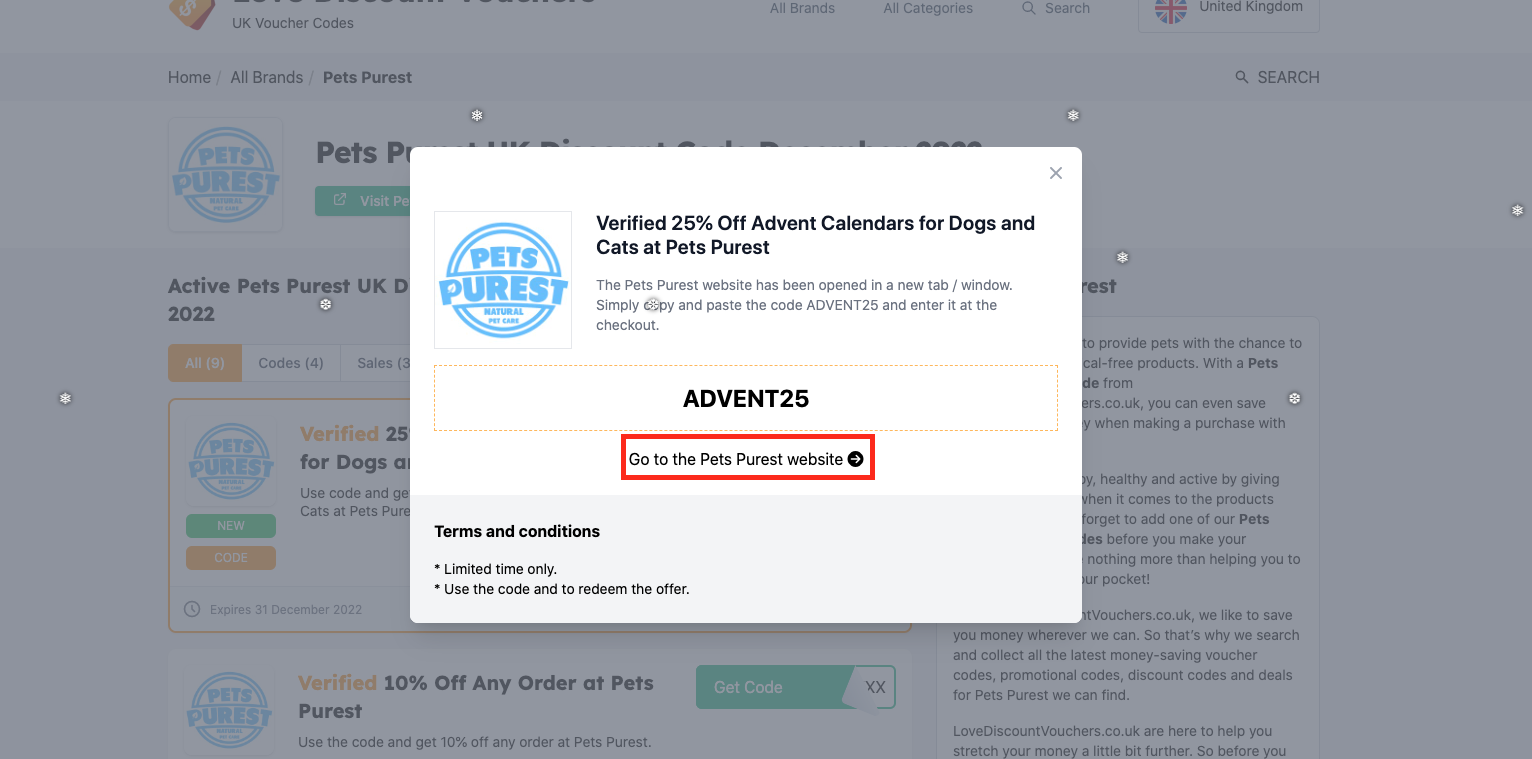Open the All Categories menu item
Image resolution: width=1532 pixels, height=759 pixels.
pyautogui.click(x=928, y=8)
